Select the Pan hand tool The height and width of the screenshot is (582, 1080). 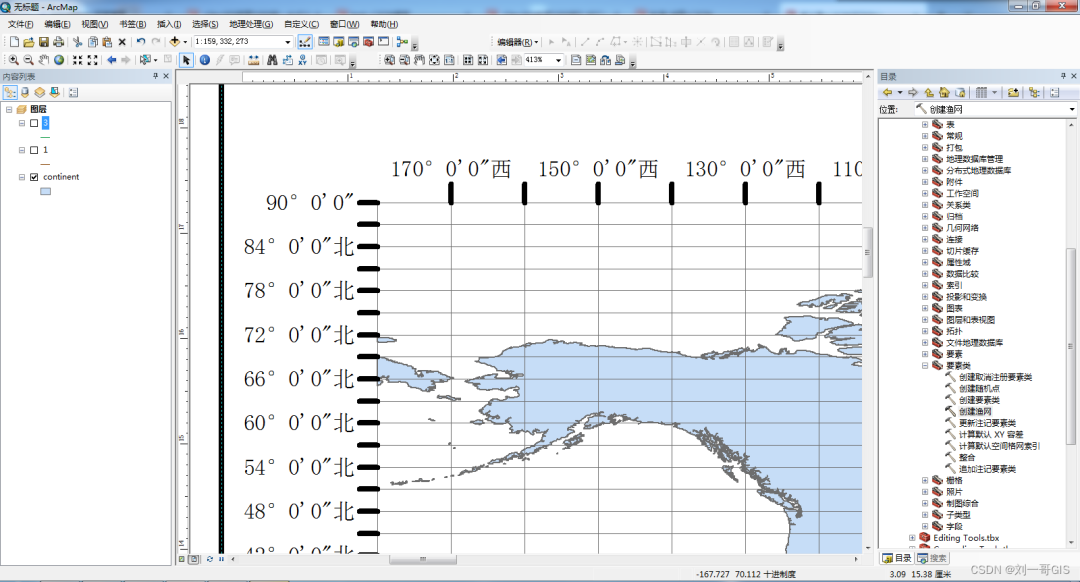tap(43, 60)
